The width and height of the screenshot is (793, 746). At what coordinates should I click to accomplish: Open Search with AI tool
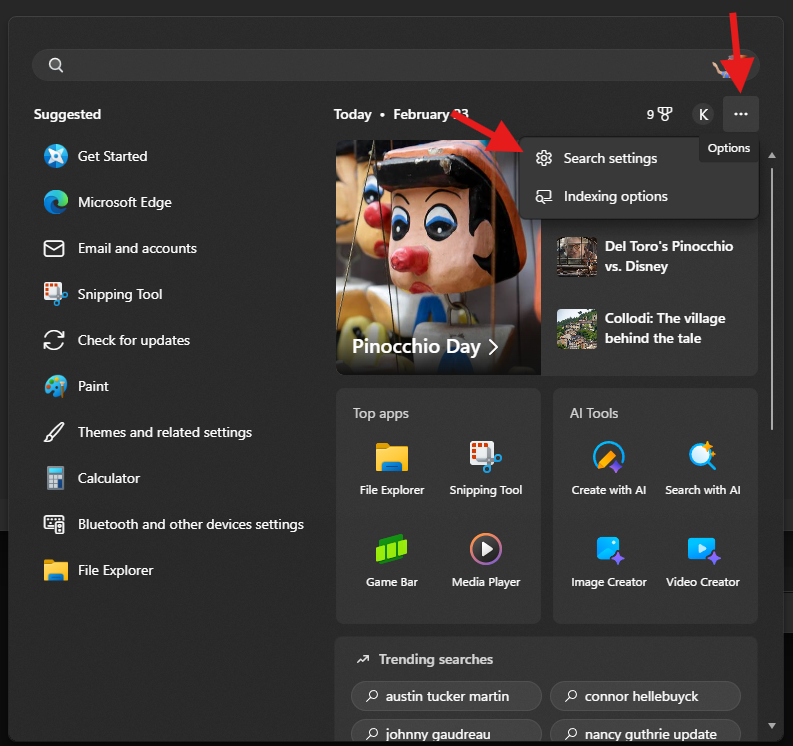coord(702,469)
